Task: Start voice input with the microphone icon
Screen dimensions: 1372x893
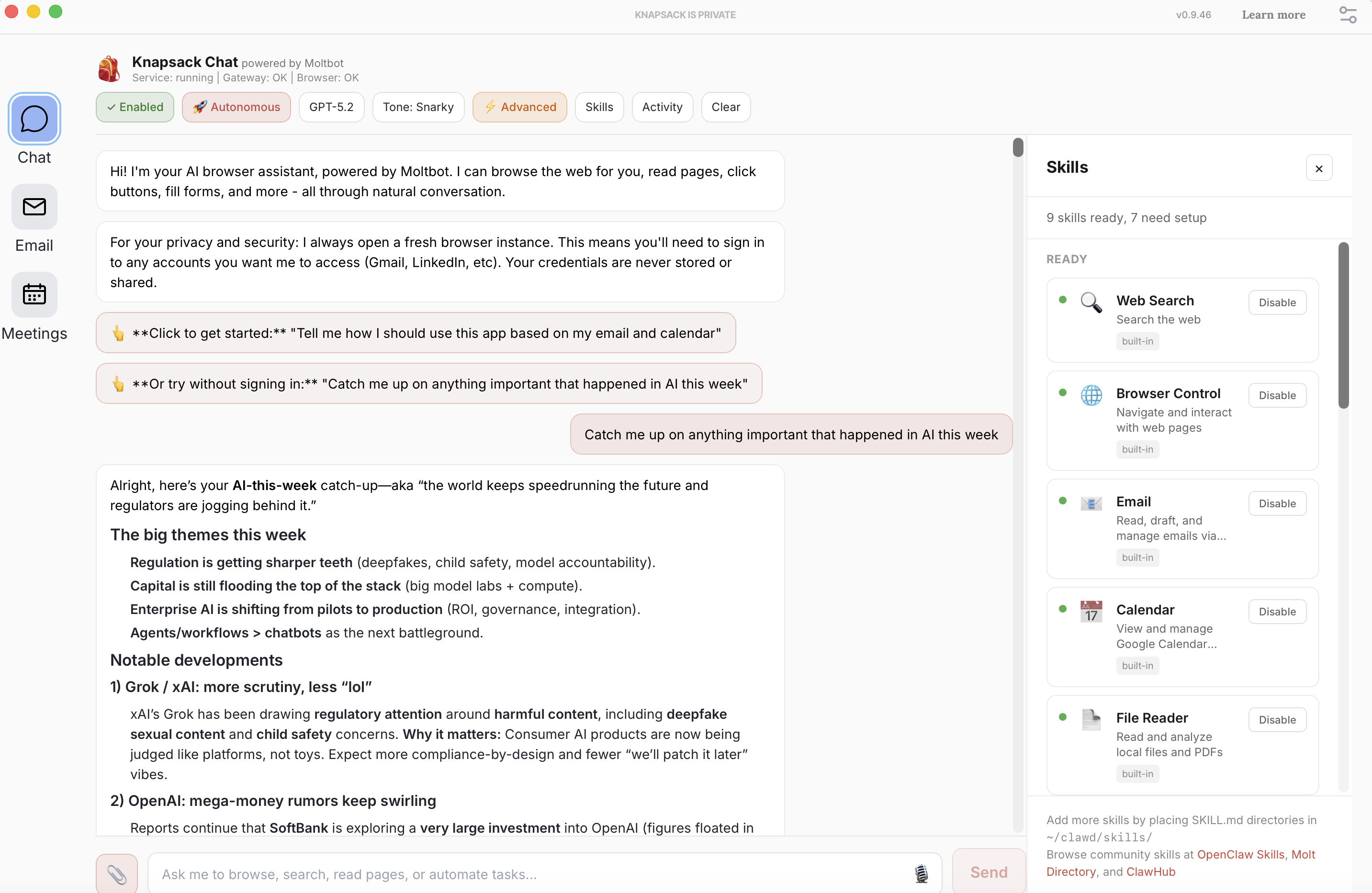Action: point(921,874)
